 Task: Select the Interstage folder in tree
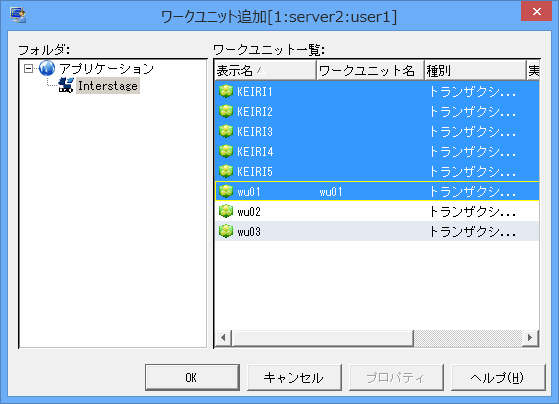coord(108,86)
